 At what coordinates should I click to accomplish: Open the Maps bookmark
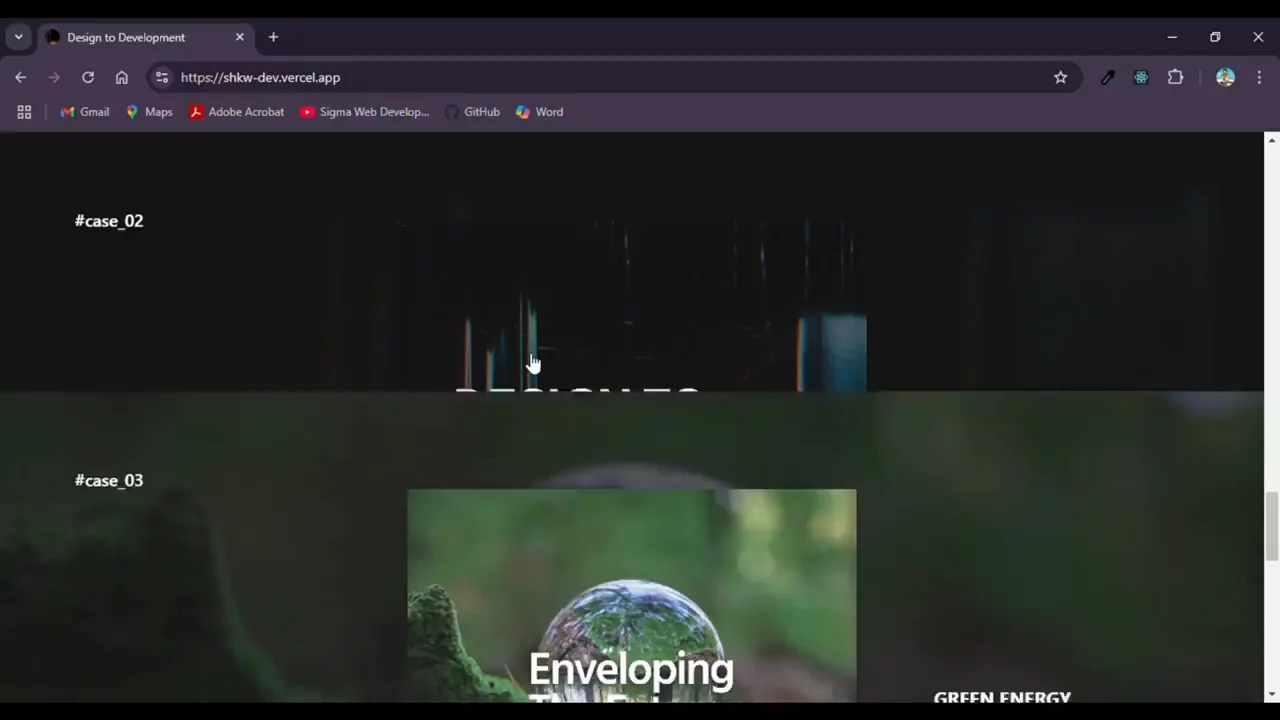[x=149, y=112]
